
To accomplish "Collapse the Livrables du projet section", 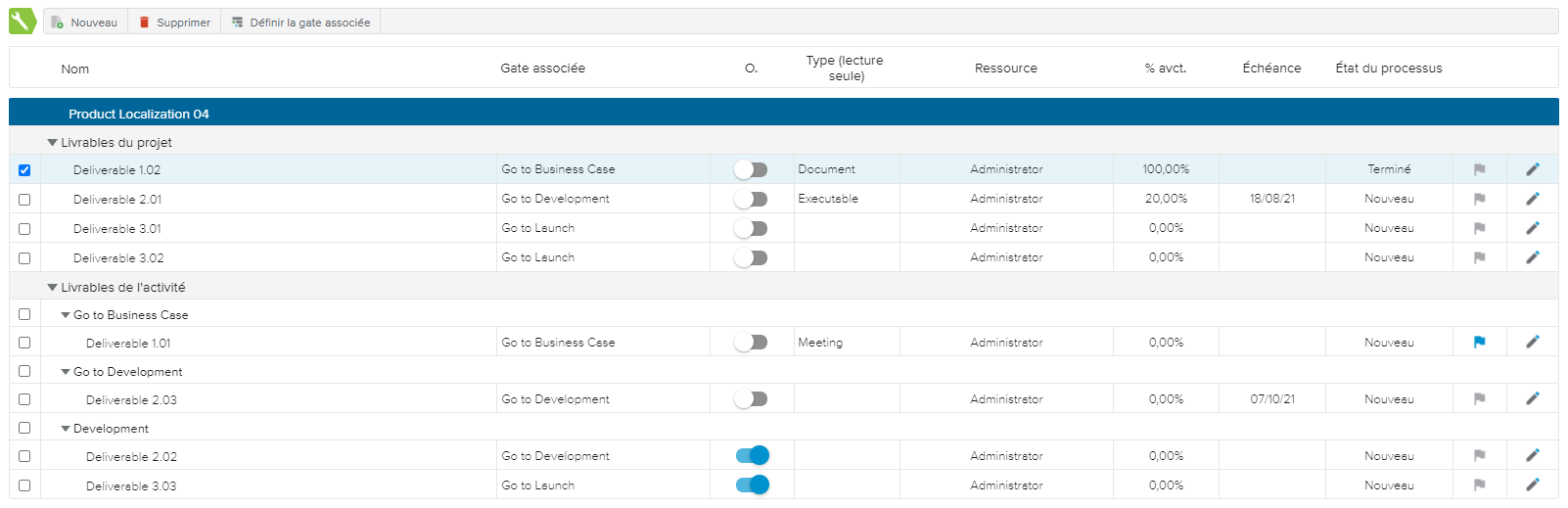I will click(53, 143).
